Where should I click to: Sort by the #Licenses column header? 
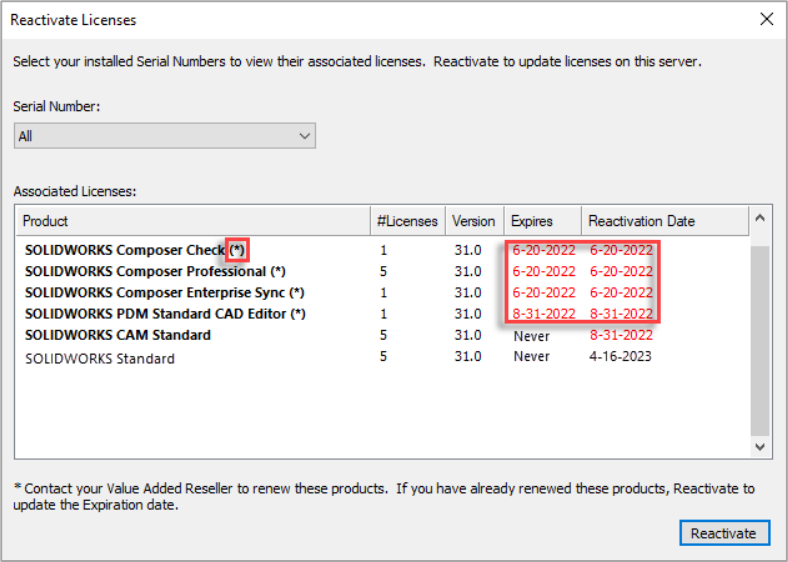pyautogui.click(x=406, y=221)
